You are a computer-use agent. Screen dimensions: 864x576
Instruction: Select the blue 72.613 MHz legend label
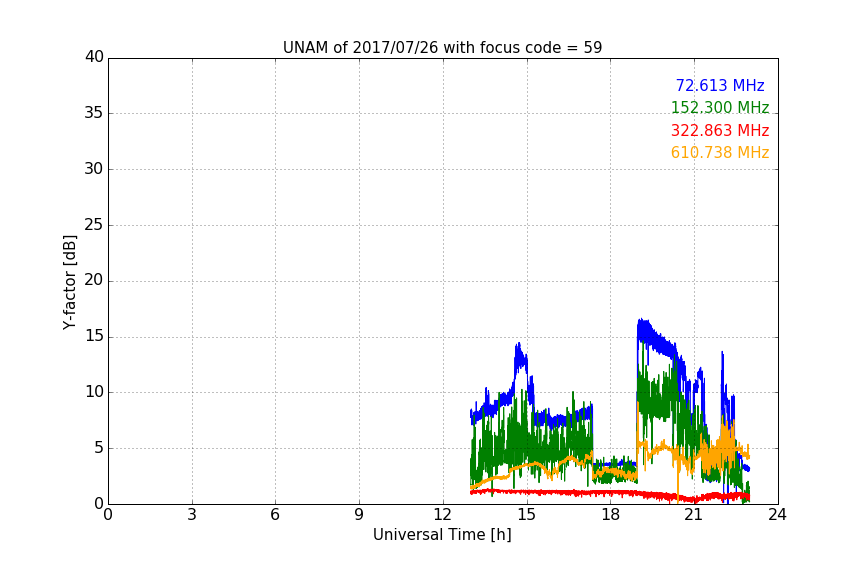[x=720, y=85]
